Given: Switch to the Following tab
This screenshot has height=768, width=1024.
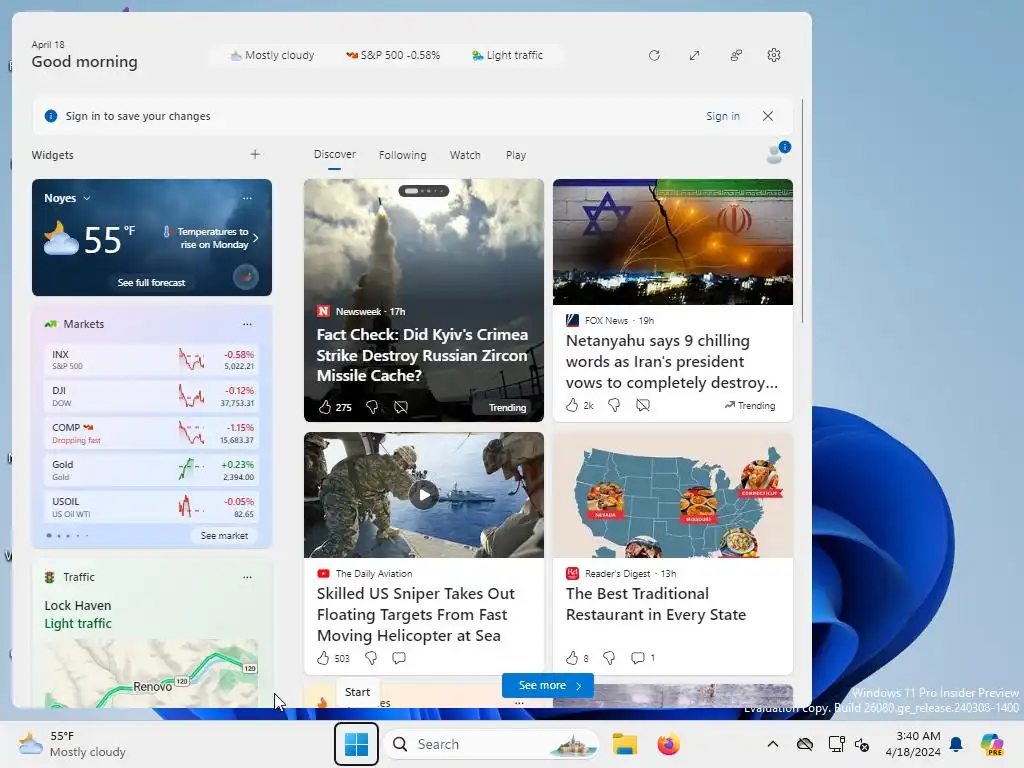Looking at the screenshot, I should click(402, 155).
